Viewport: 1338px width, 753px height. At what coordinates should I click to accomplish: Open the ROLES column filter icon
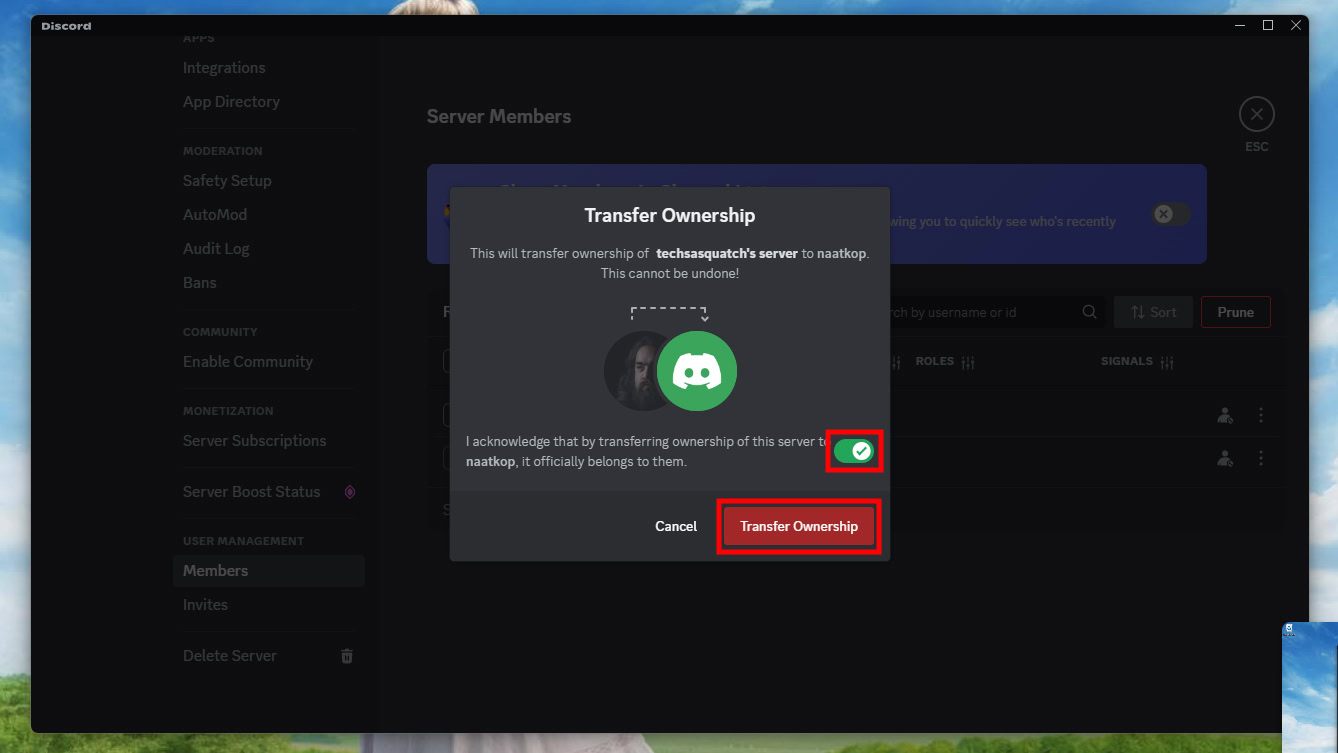(967, 362)
